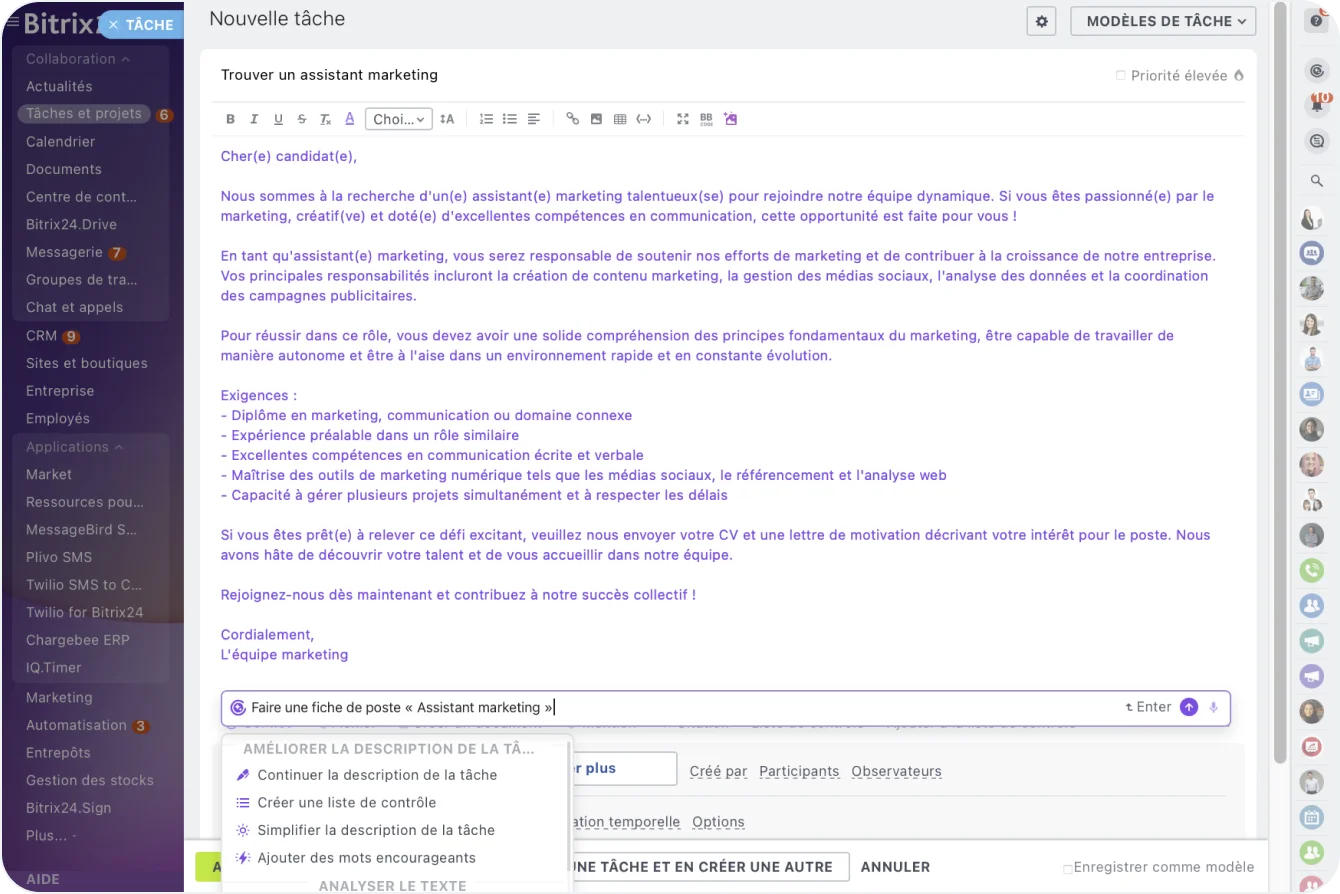The image size is (1340, 894).
Task: Open notifications via the bell icon
Action: [1318, 103]
